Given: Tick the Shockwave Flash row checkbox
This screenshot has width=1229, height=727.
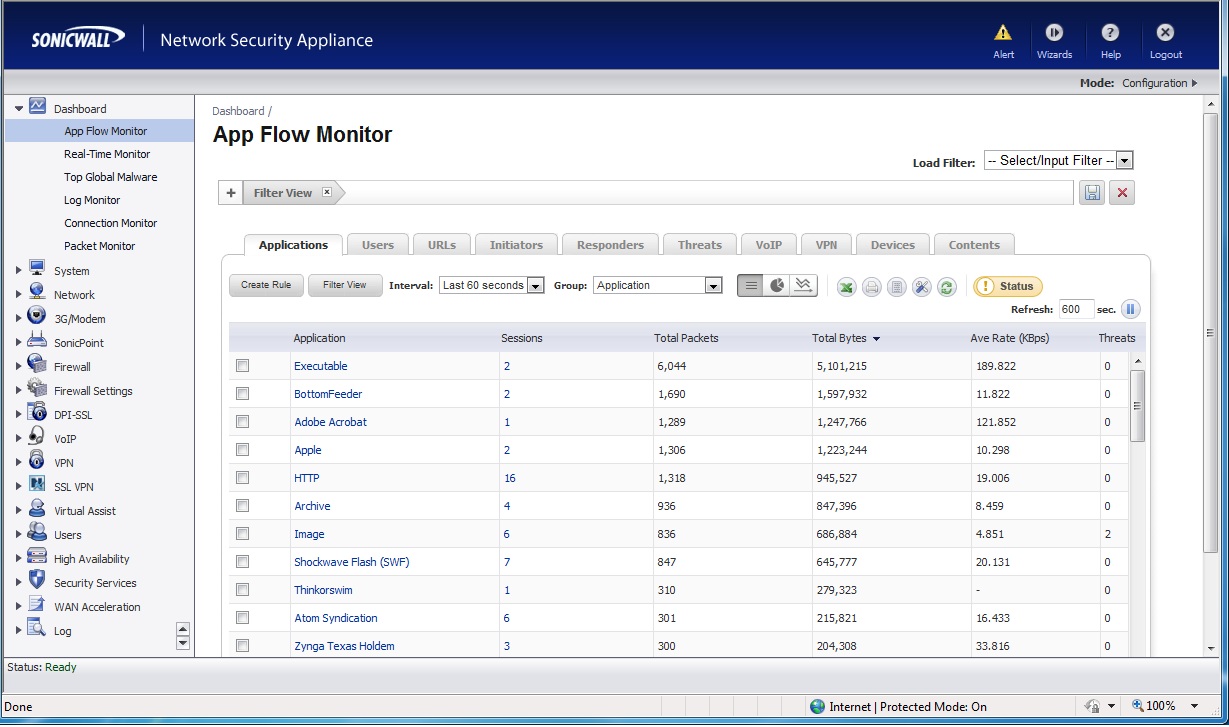Looking at the screenshot, I should pos(242,562).
